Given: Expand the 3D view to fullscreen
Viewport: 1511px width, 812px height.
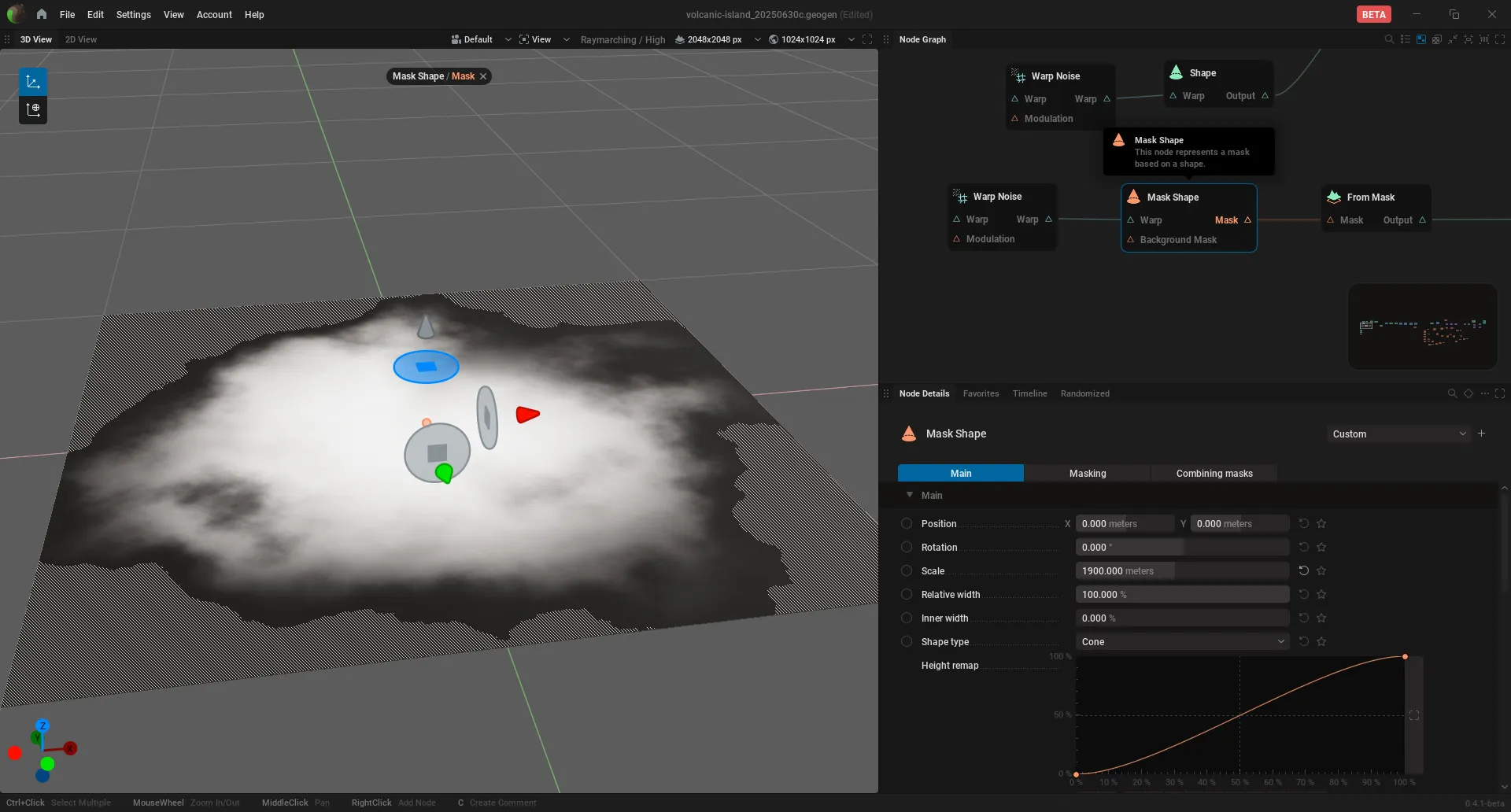Looking at the screenshot, I should [867, 39].
